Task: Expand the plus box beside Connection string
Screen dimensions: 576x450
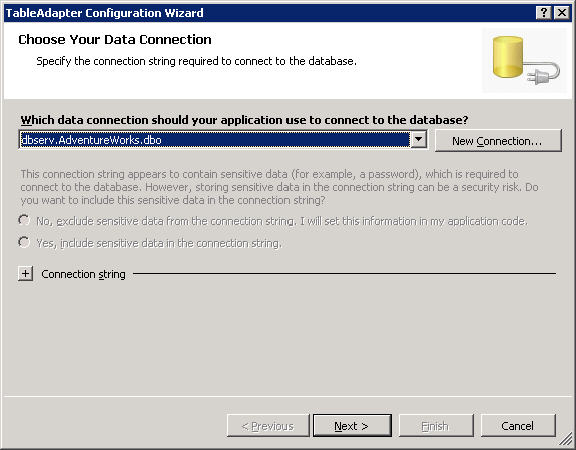Action: click(x=25, y=274)
